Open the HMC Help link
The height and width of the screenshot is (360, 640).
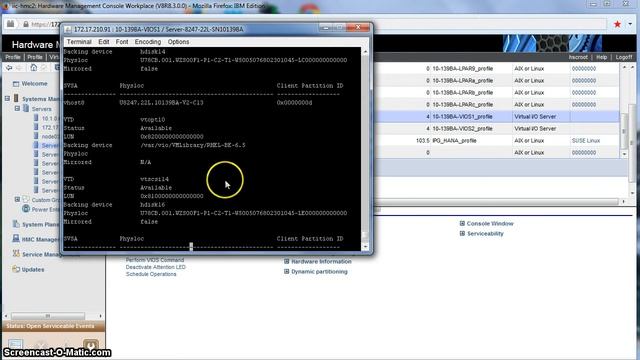click(602, 57)
